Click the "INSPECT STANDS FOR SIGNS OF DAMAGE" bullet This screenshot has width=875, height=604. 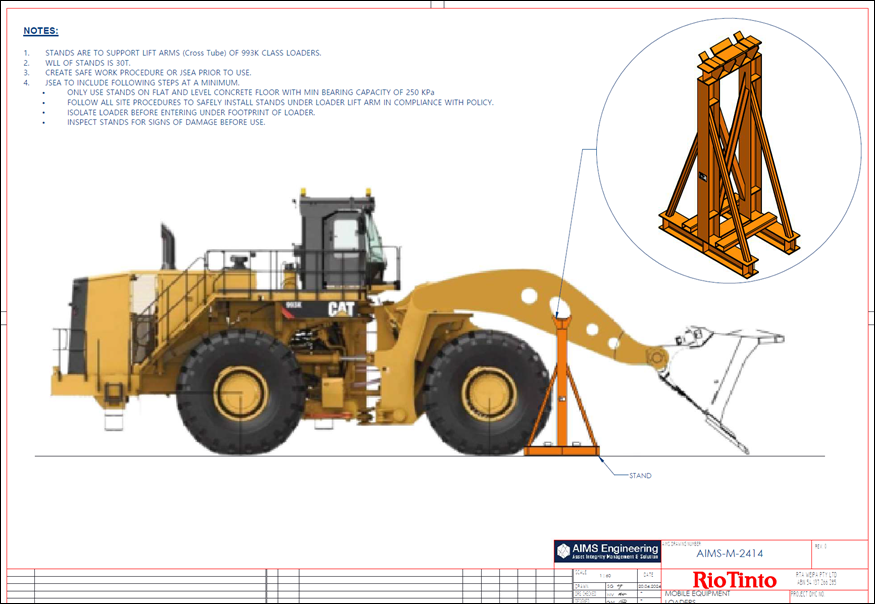166,122
